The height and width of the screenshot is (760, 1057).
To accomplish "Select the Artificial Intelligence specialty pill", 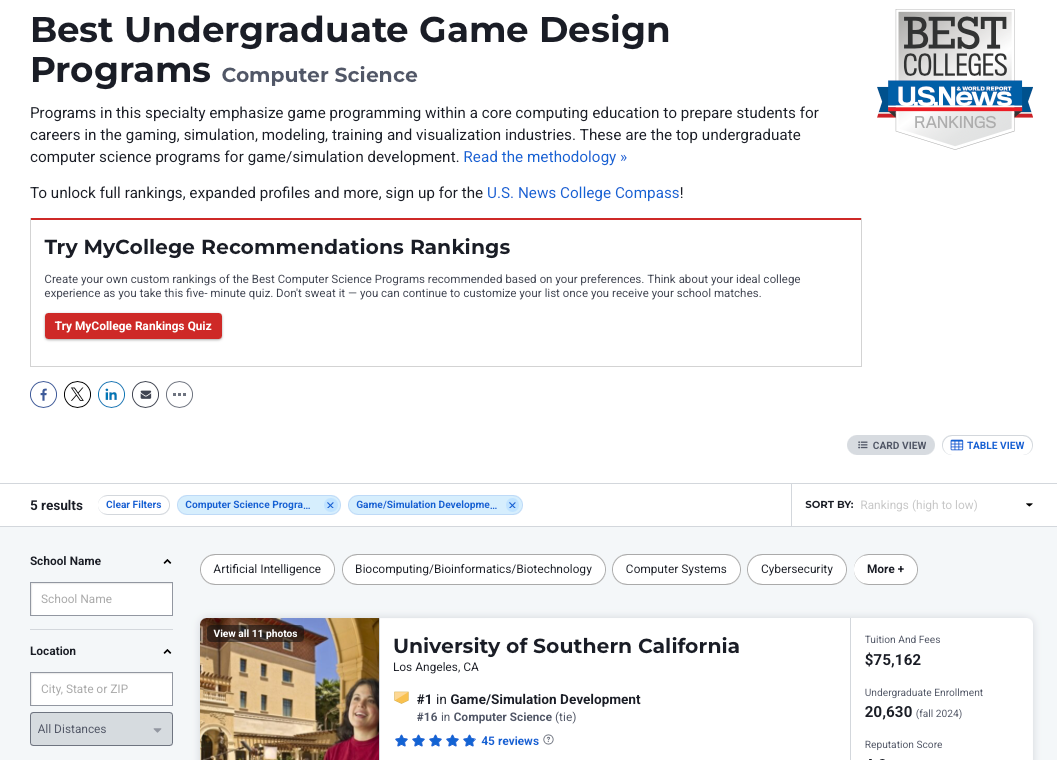I will pyautogui.click(x=267, y=569).
